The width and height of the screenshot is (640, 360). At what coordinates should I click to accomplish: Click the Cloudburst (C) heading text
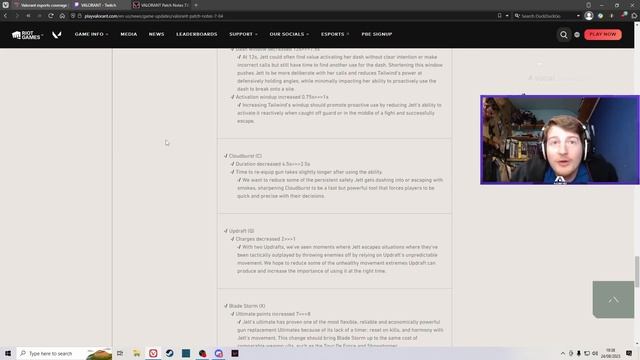245,156
